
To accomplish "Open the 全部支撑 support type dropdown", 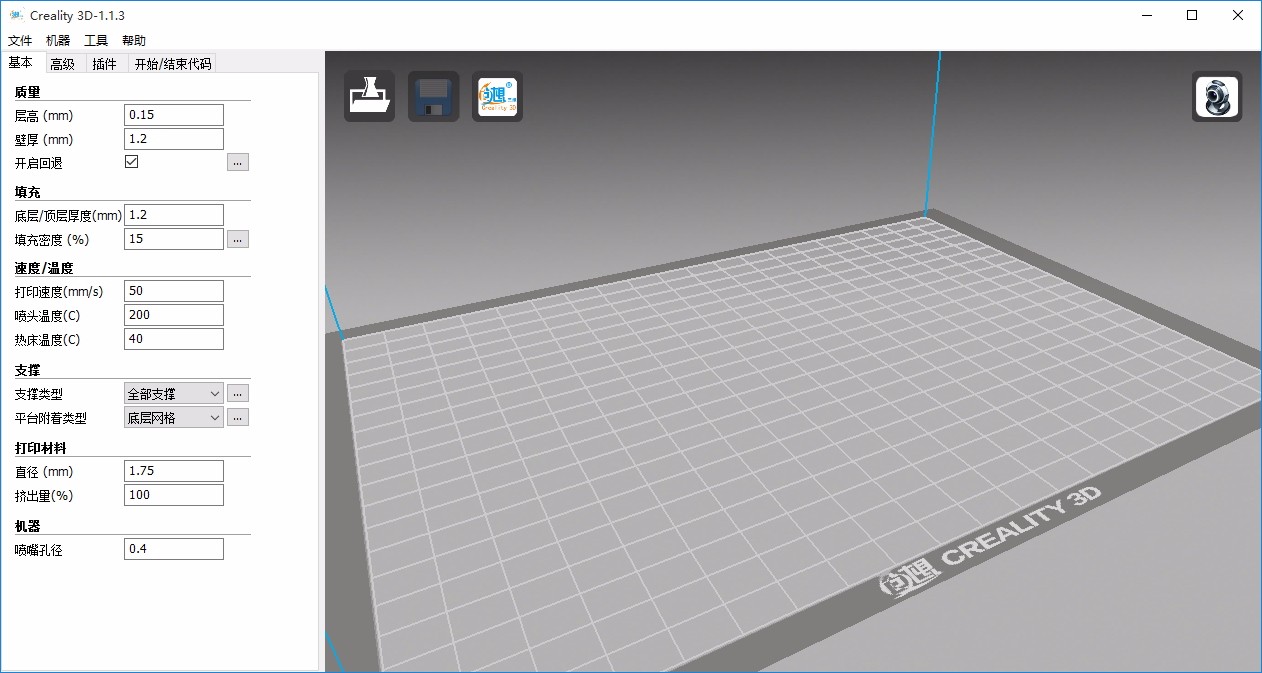I will click(x=173, y=393).
